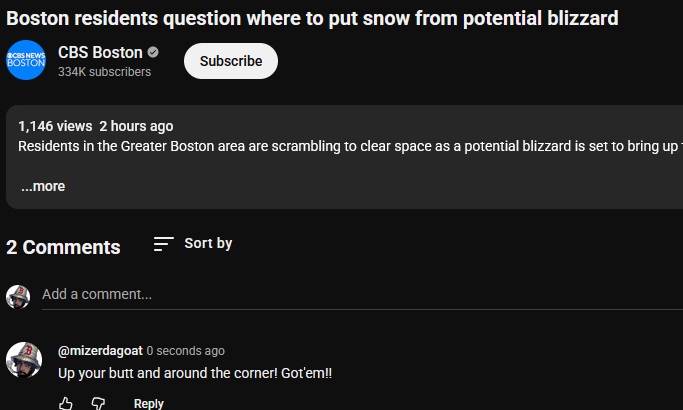The height and width of the screenshot is (410, 683).
Task: Click the verified badge beside CBS Boston
Action: coord(153,53)
